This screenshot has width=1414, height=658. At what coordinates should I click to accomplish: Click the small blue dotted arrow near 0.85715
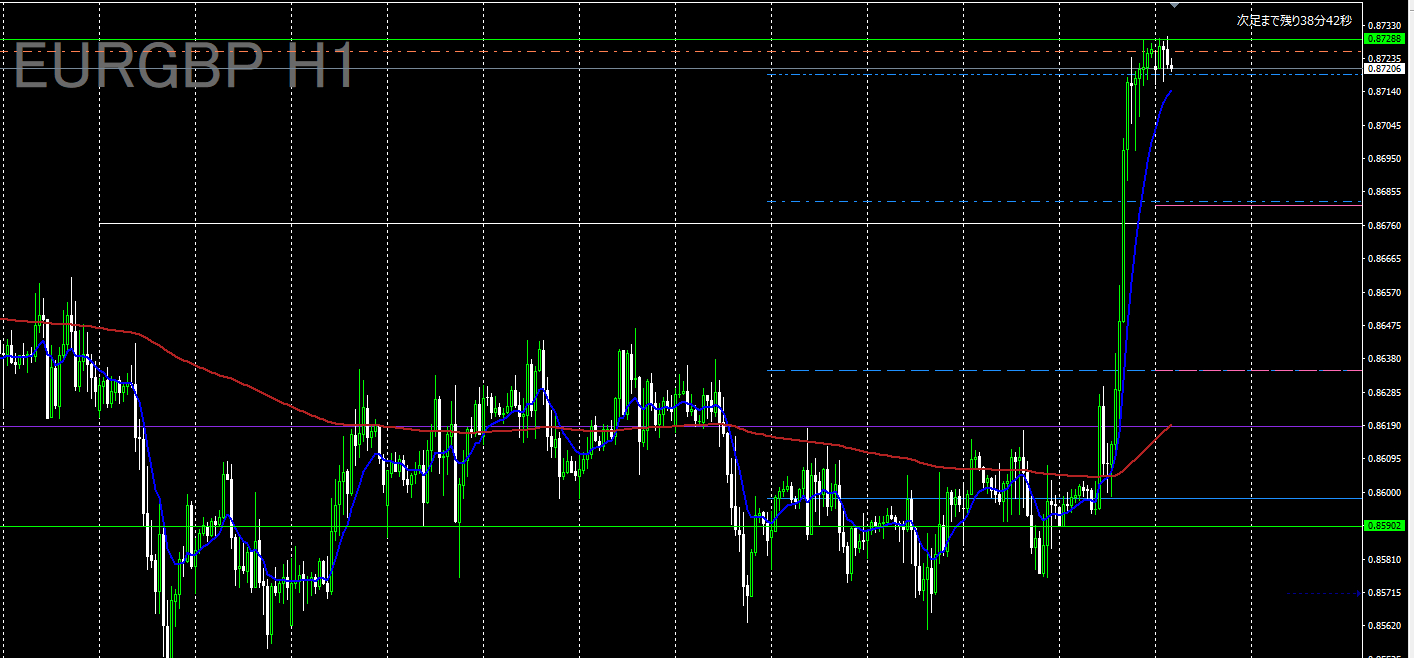pyautogui.click(x=1325, y=594)
